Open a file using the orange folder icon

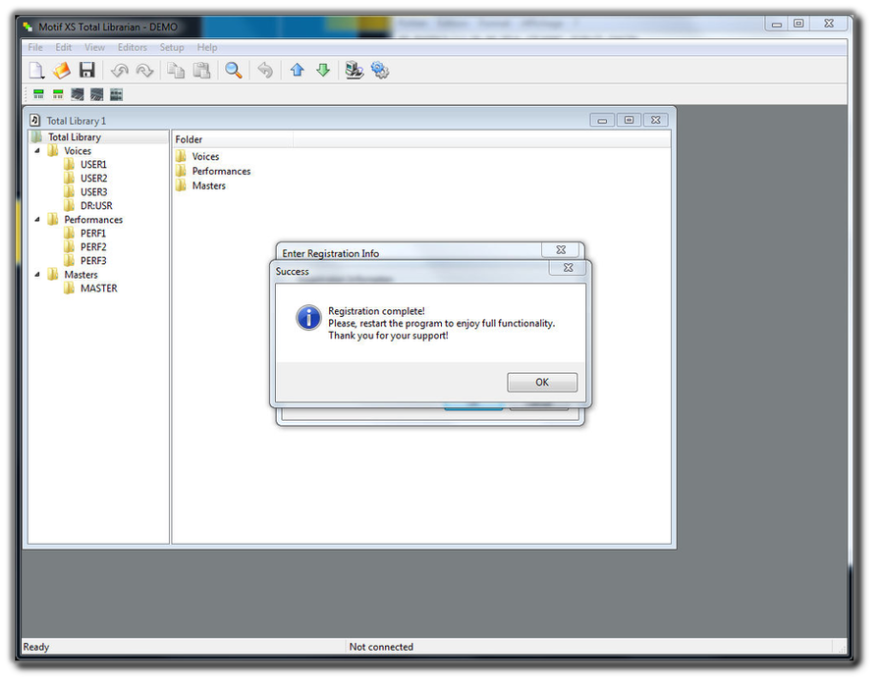(x=62, y=71)
